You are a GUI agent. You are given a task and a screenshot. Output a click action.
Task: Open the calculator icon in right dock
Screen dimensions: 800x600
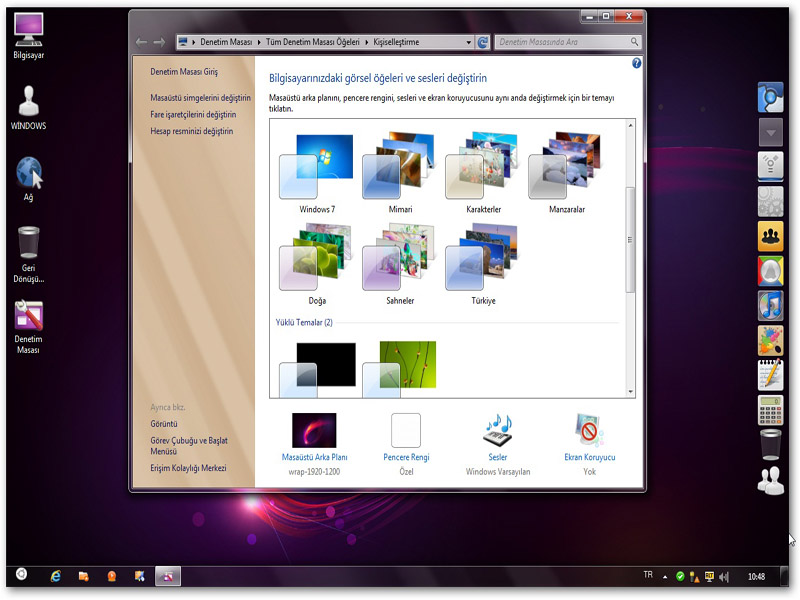coord(770,408)
